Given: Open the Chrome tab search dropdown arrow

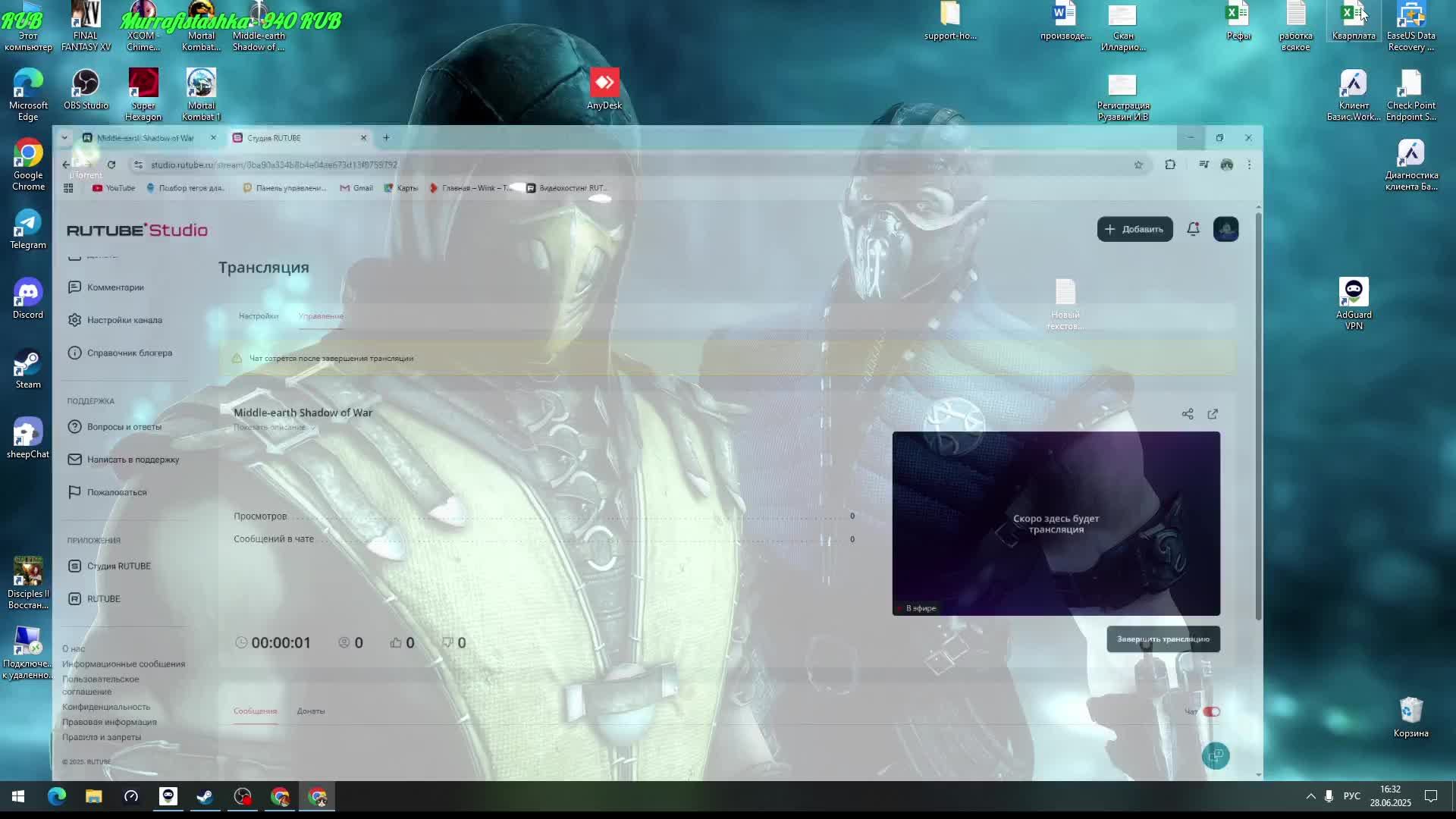Looking at the screenshot, I should 64,138.
